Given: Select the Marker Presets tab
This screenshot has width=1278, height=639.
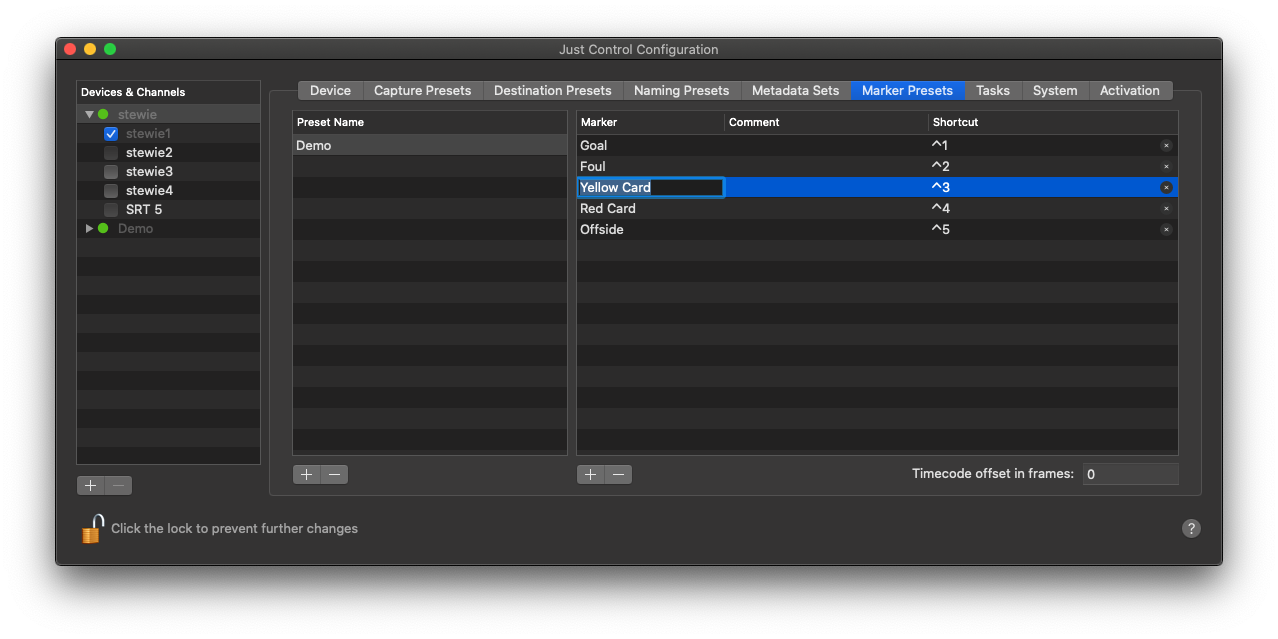Looking at the screenshot, I should point(907,90).
